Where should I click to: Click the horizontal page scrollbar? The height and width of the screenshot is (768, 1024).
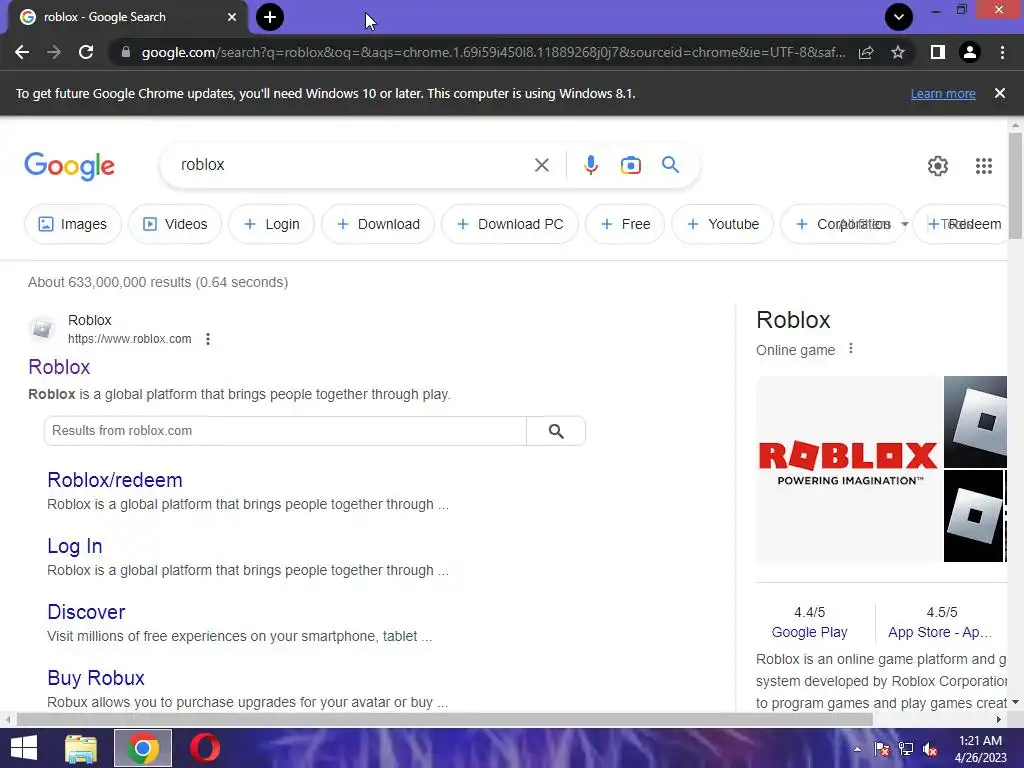(x=444, y=720)
